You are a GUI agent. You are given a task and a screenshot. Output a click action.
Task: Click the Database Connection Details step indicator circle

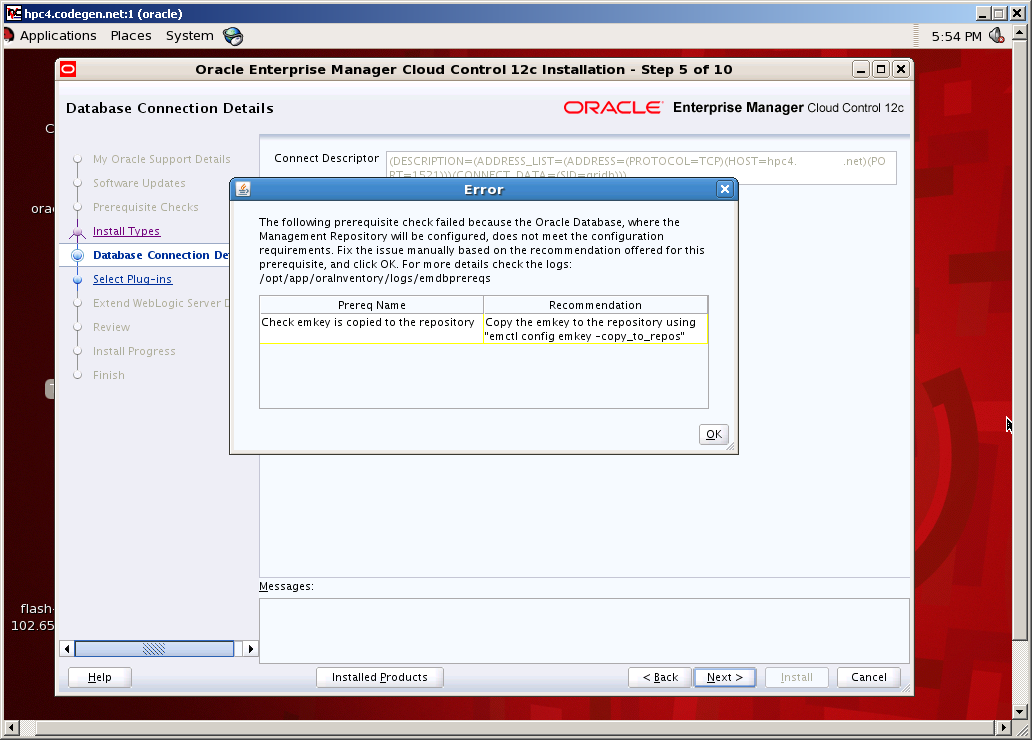tap(78, 255)
